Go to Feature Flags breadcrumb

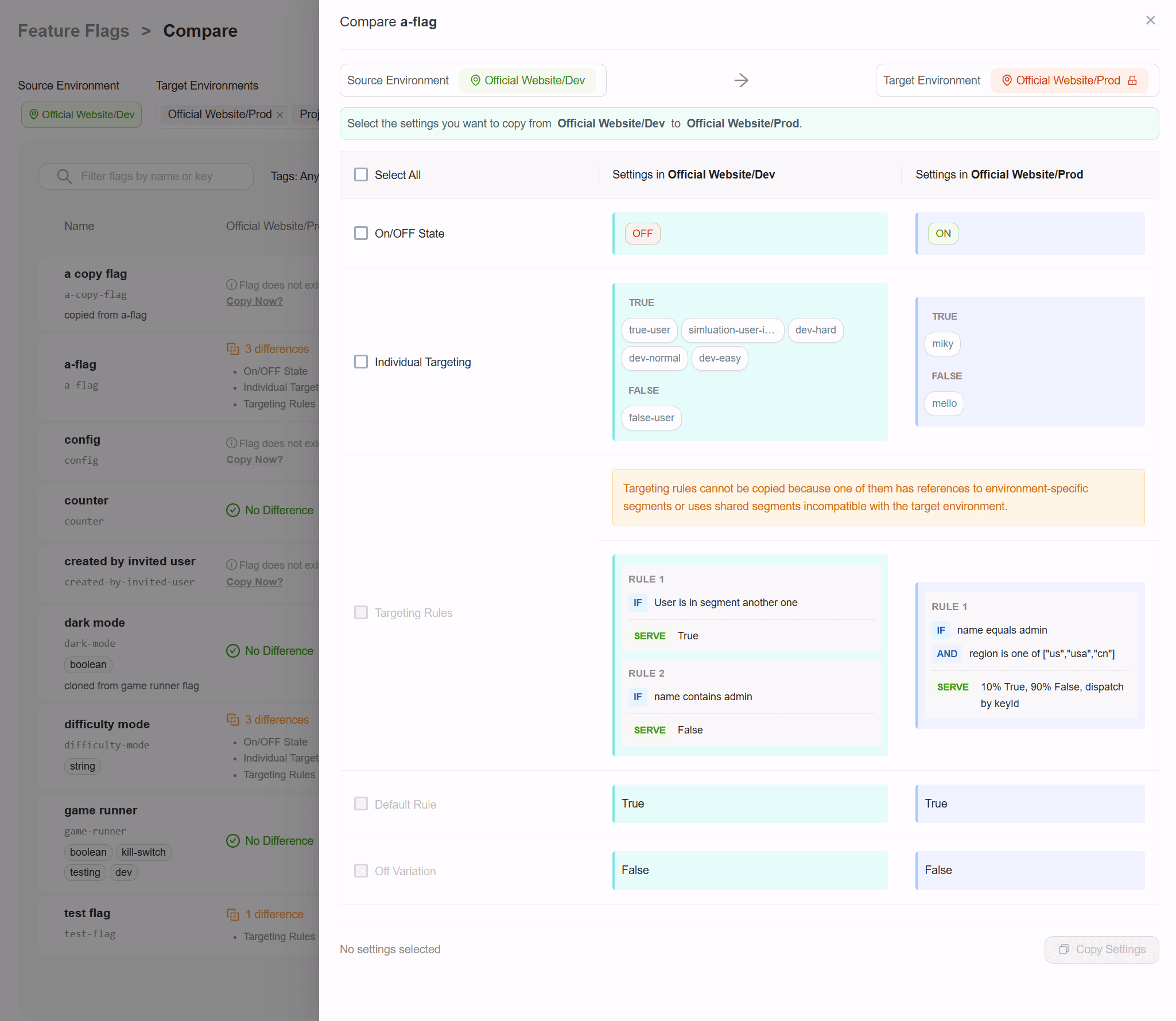pyautogui.click(x=73, y=31)
